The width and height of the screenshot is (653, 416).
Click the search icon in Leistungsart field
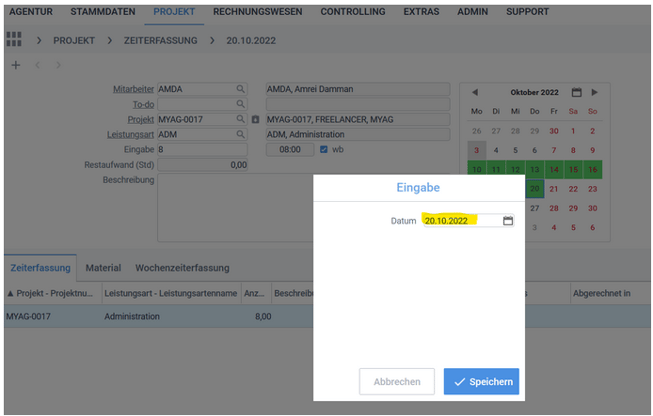click(240, 134)
